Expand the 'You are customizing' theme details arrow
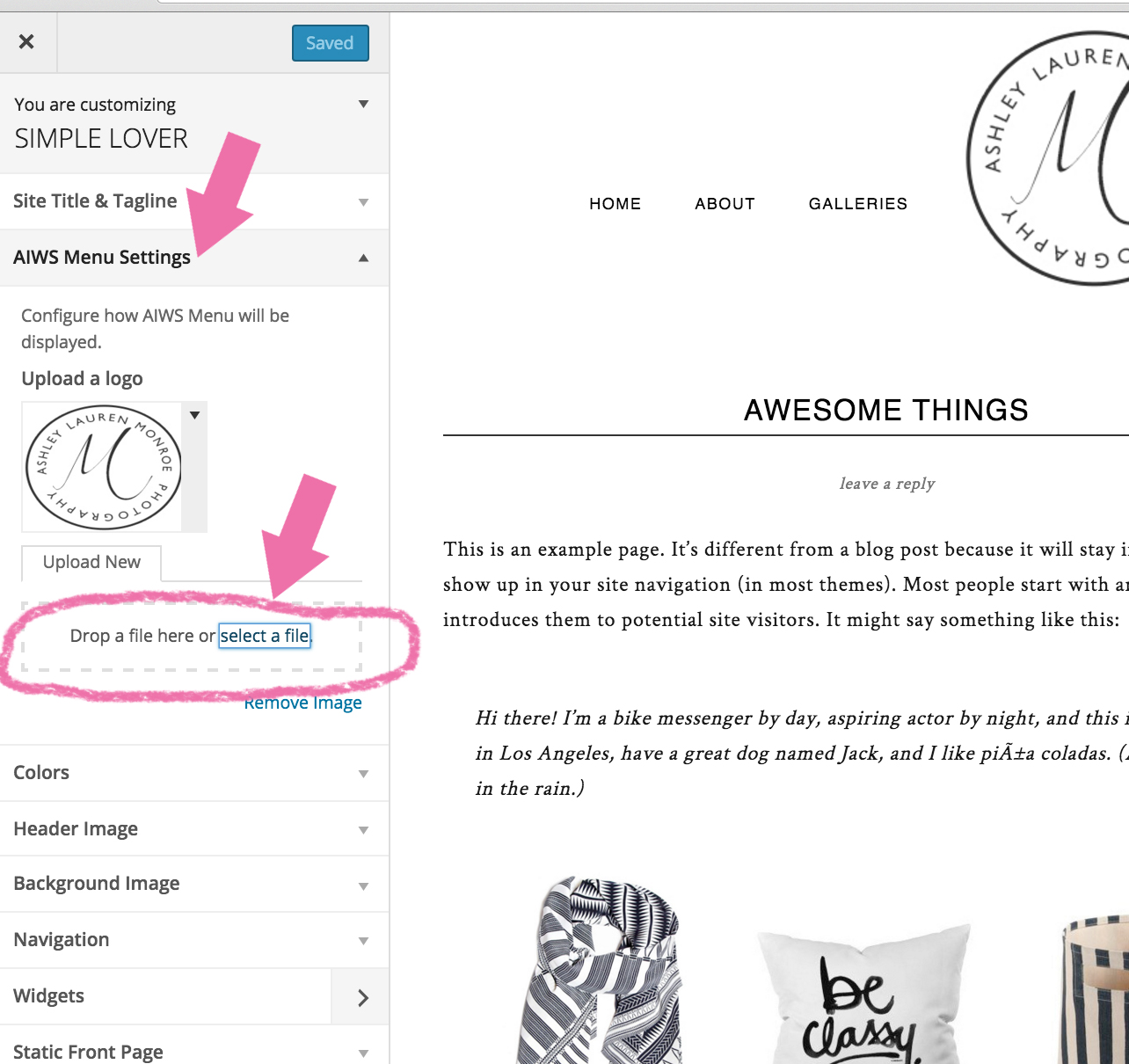The image size is (1129, 1064). click(x=363, y=105)
